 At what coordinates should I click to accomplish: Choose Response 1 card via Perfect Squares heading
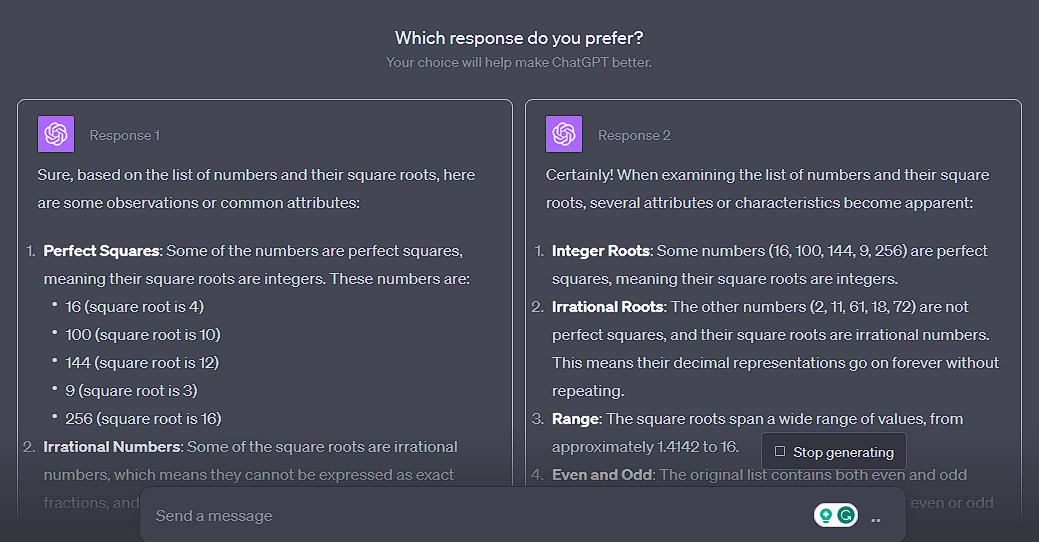pyautogui.click(x=102, y=251)
